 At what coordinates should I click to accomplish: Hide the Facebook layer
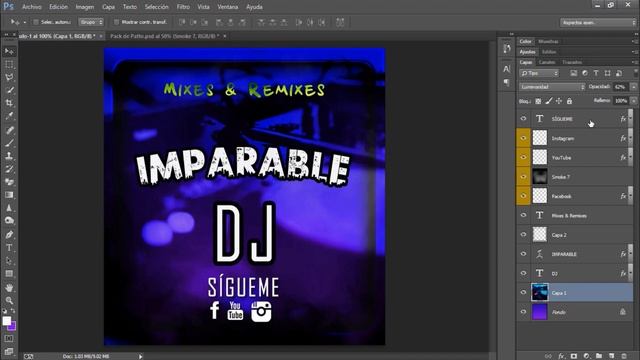tap(523, 196)
